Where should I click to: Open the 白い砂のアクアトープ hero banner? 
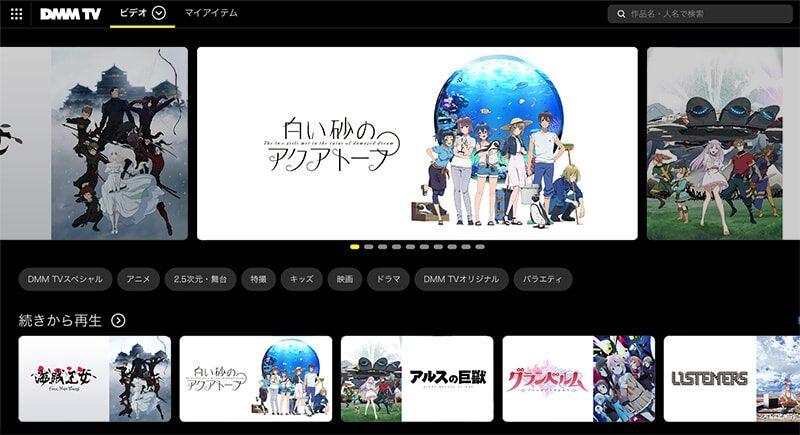417,144
